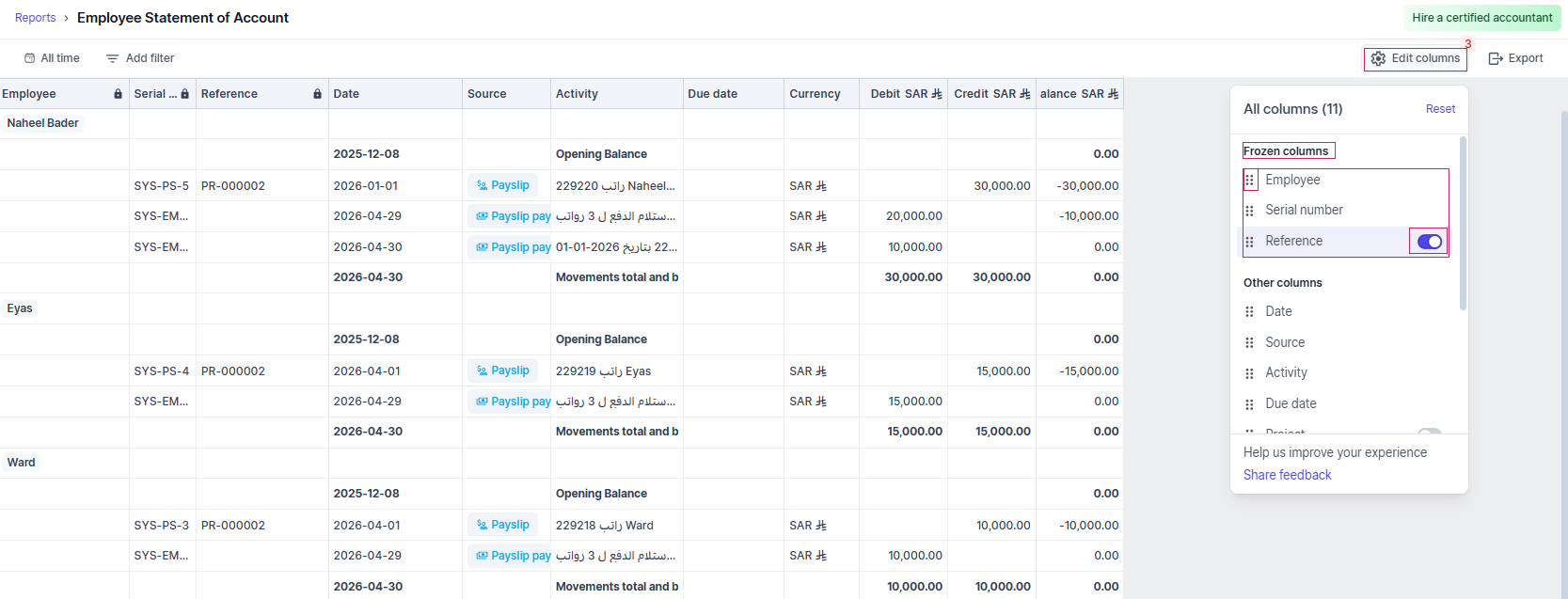Image resolution: width=1568 pixels, height=599 pixels.
Task: Open the Add filter menu
Action: pos(140,58)
